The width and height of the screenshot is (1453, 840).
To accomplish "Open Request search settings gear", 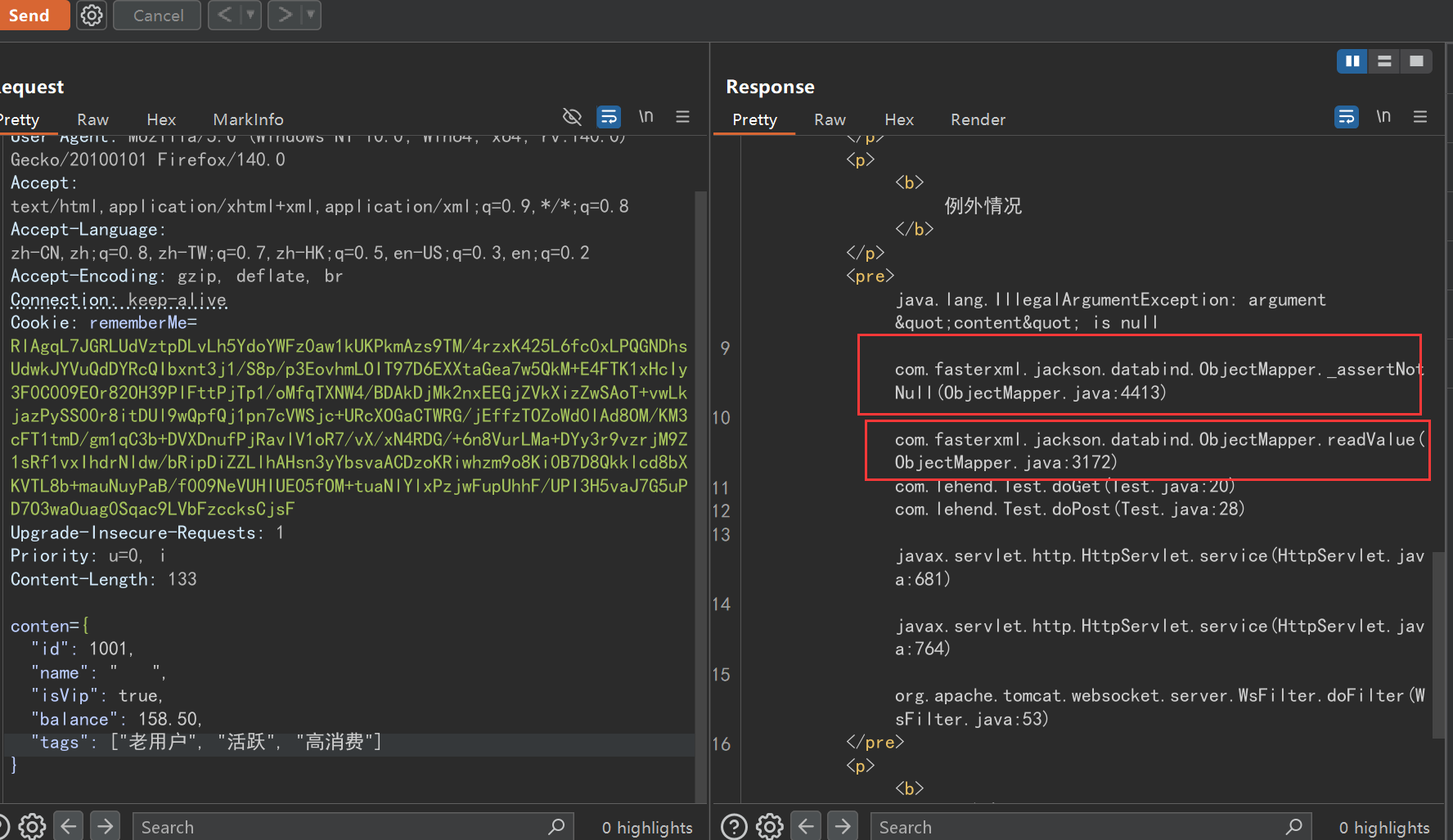I will tap(32, 826).
